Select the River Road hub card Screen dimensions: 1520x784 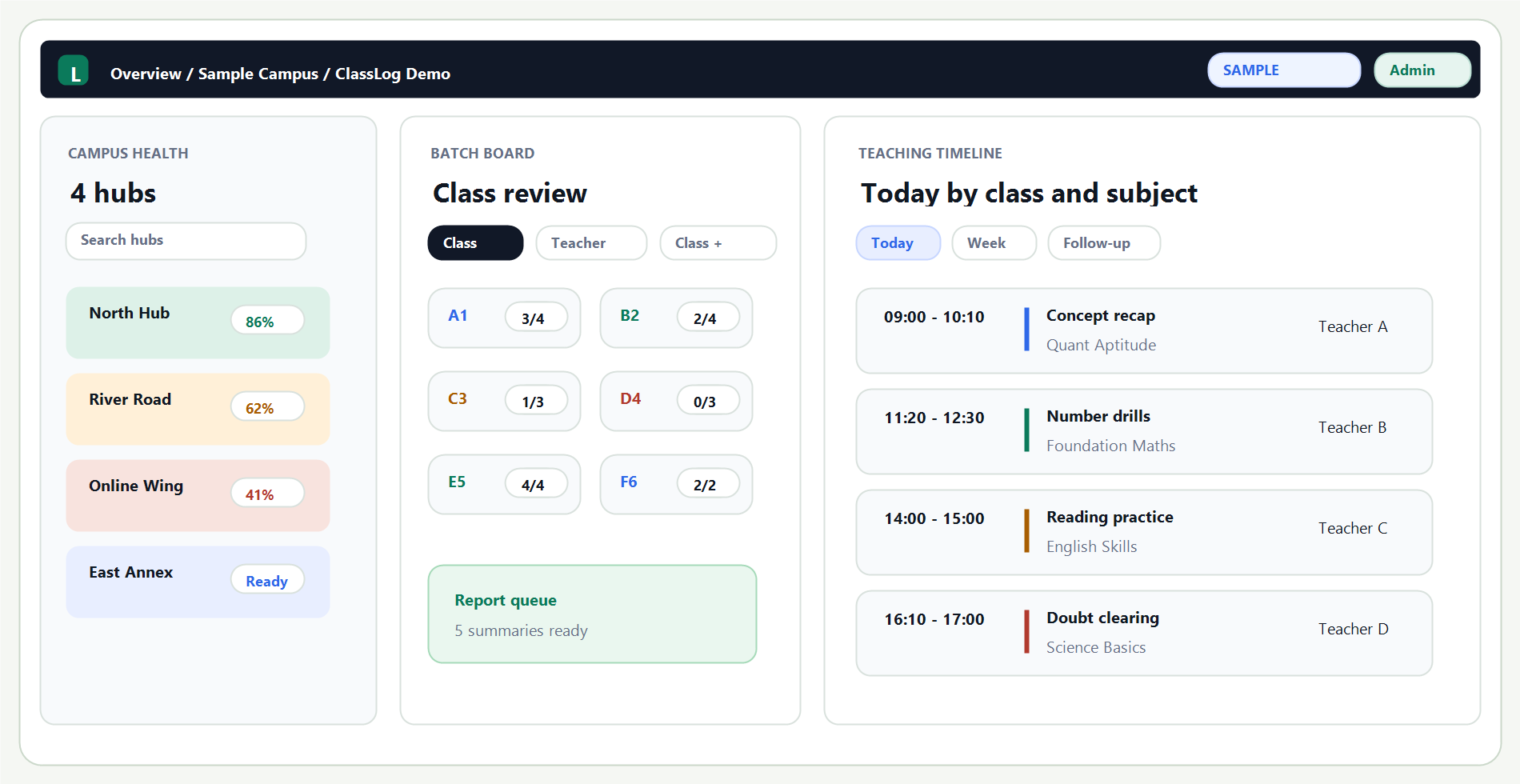tap(198, 409)
